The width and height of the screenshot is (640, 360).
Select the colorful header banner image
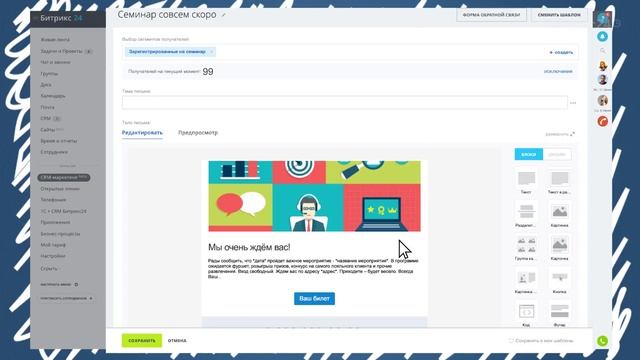314,196
